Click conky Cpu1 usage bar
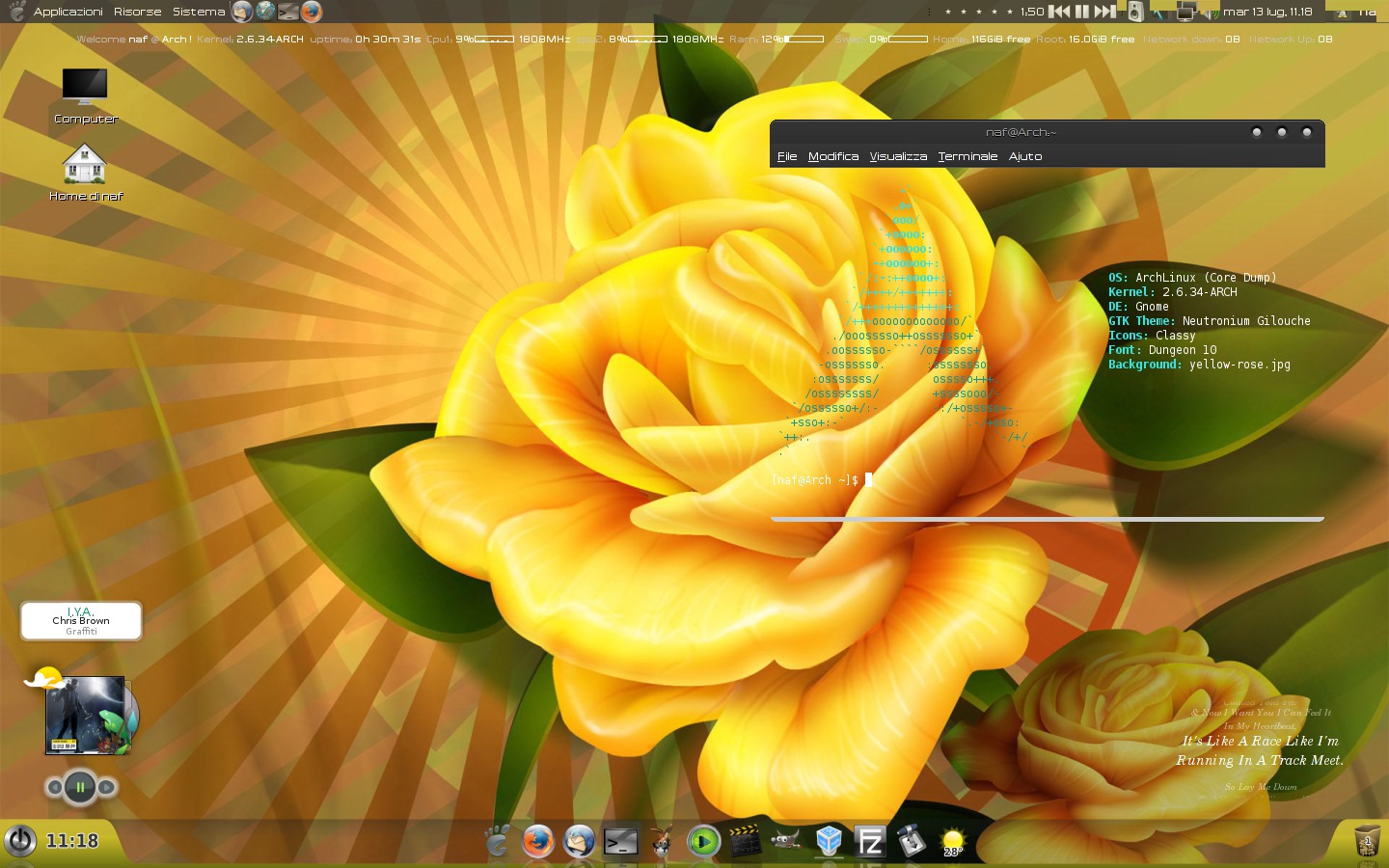 pyautogui.click(x=495, y=40)
